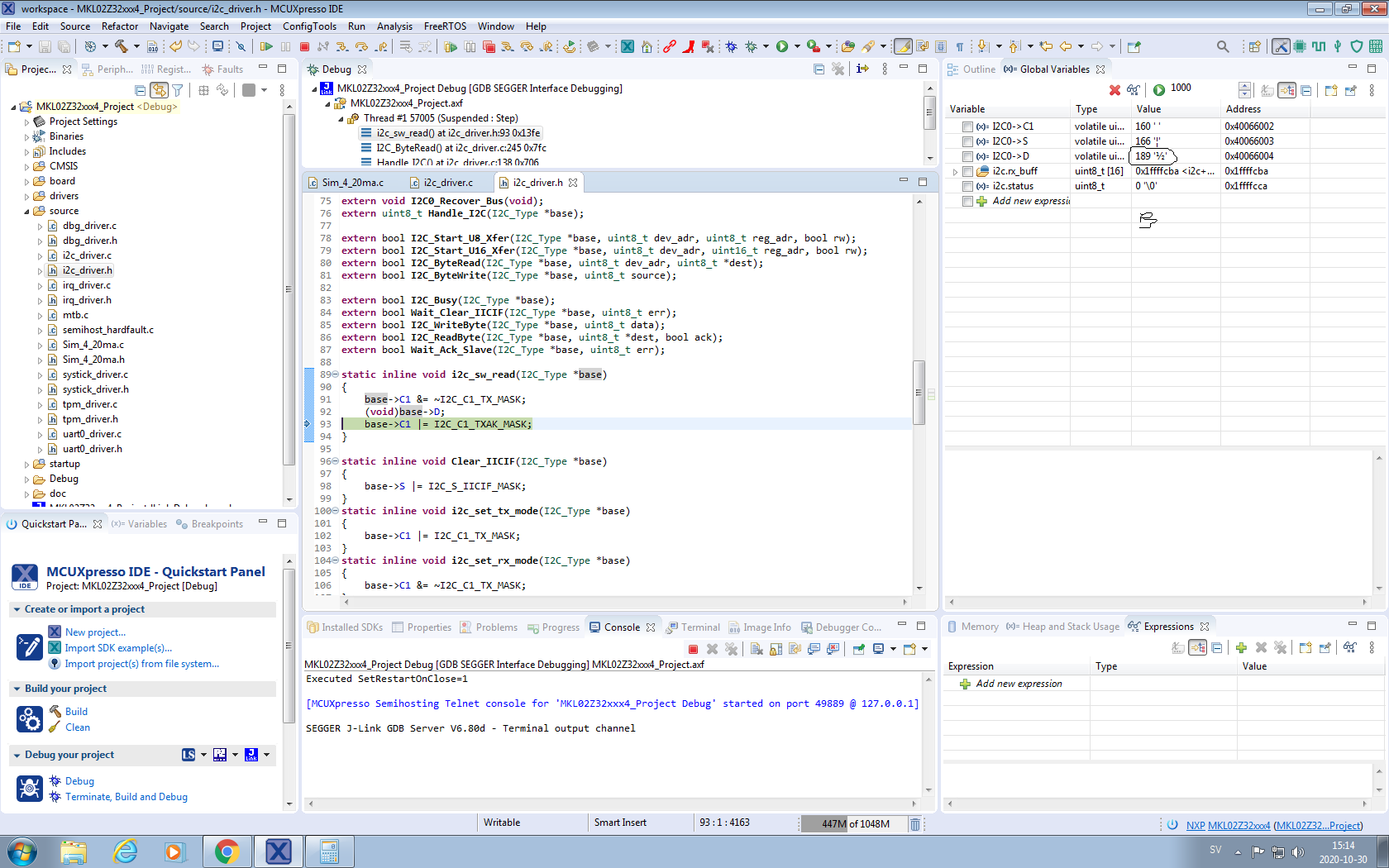Expand the i2c.rx_buff array variable
Screen dimensions: 1389x868
955,172
